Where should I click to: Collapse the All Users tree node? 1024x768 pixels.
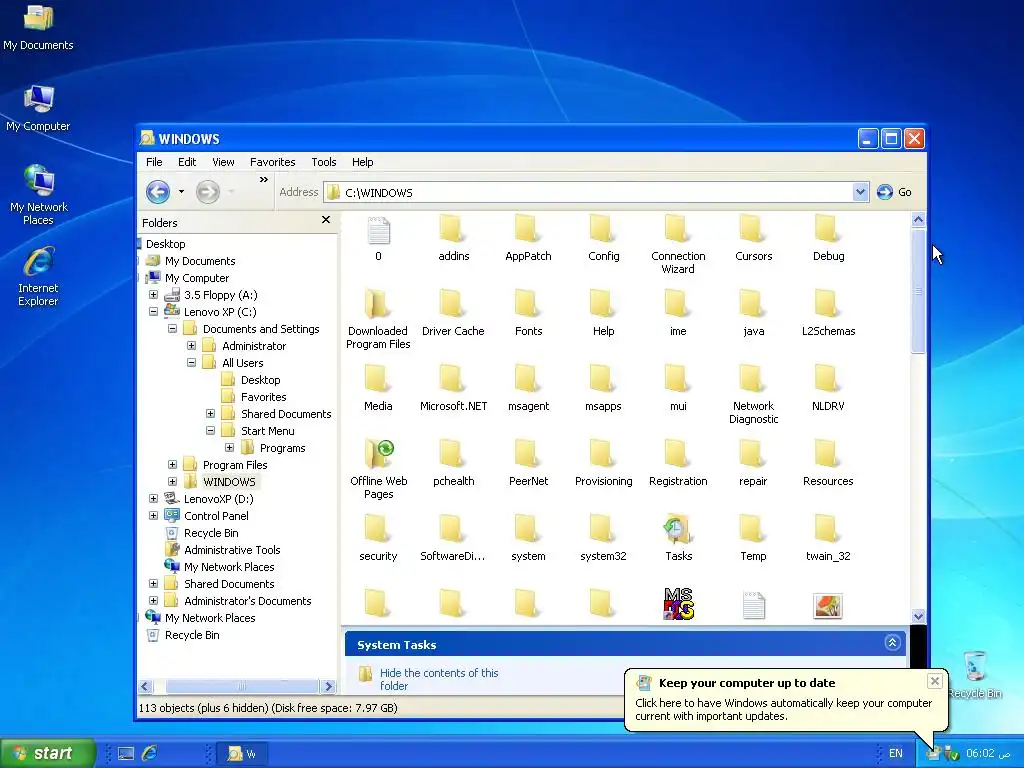pos(191,362)
